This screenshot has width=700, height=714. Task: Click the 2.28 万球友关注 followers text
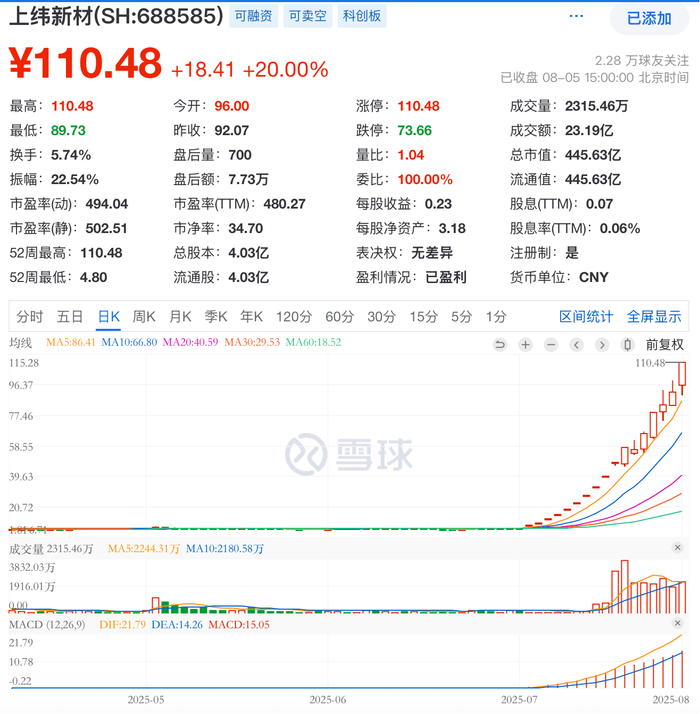pos(642,60)
